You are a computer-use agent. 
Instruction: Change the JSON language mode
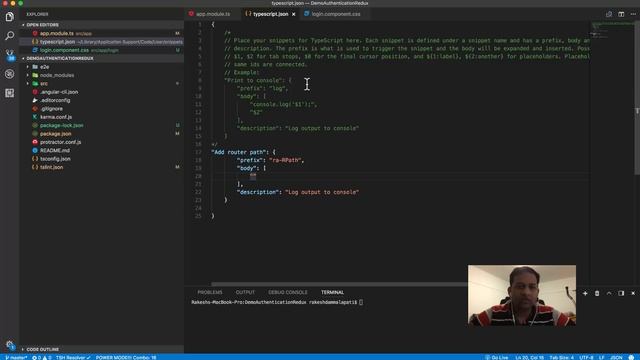tap(616, 357)
